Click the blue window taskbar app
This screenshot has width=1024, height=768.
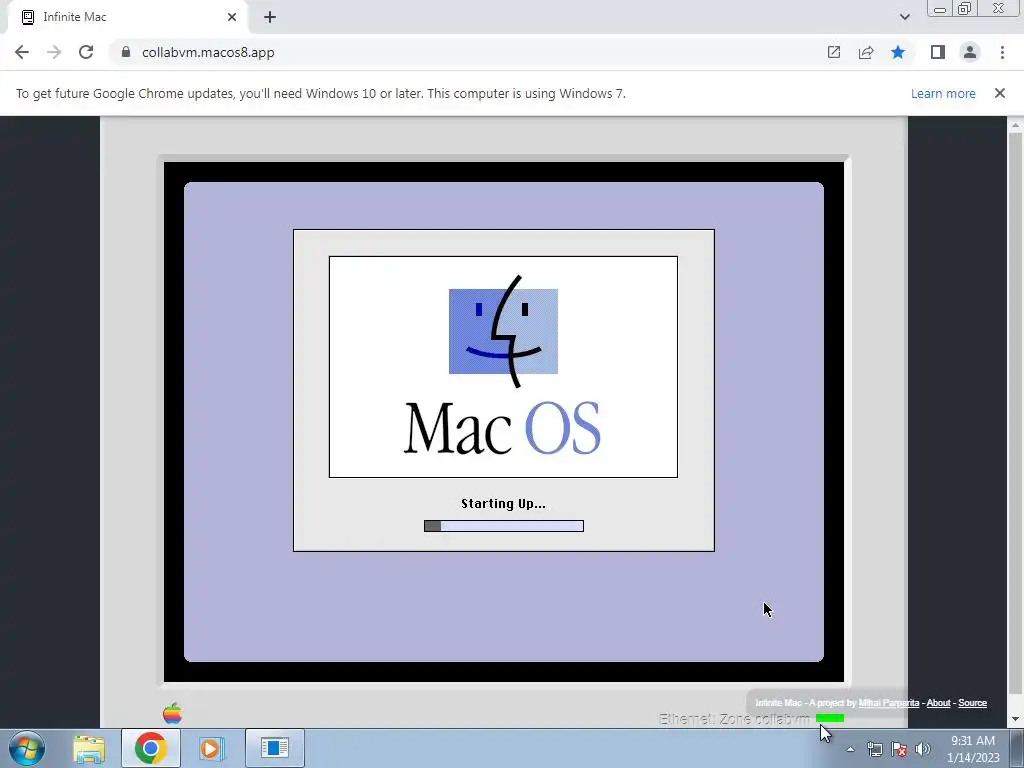[274, 748]
